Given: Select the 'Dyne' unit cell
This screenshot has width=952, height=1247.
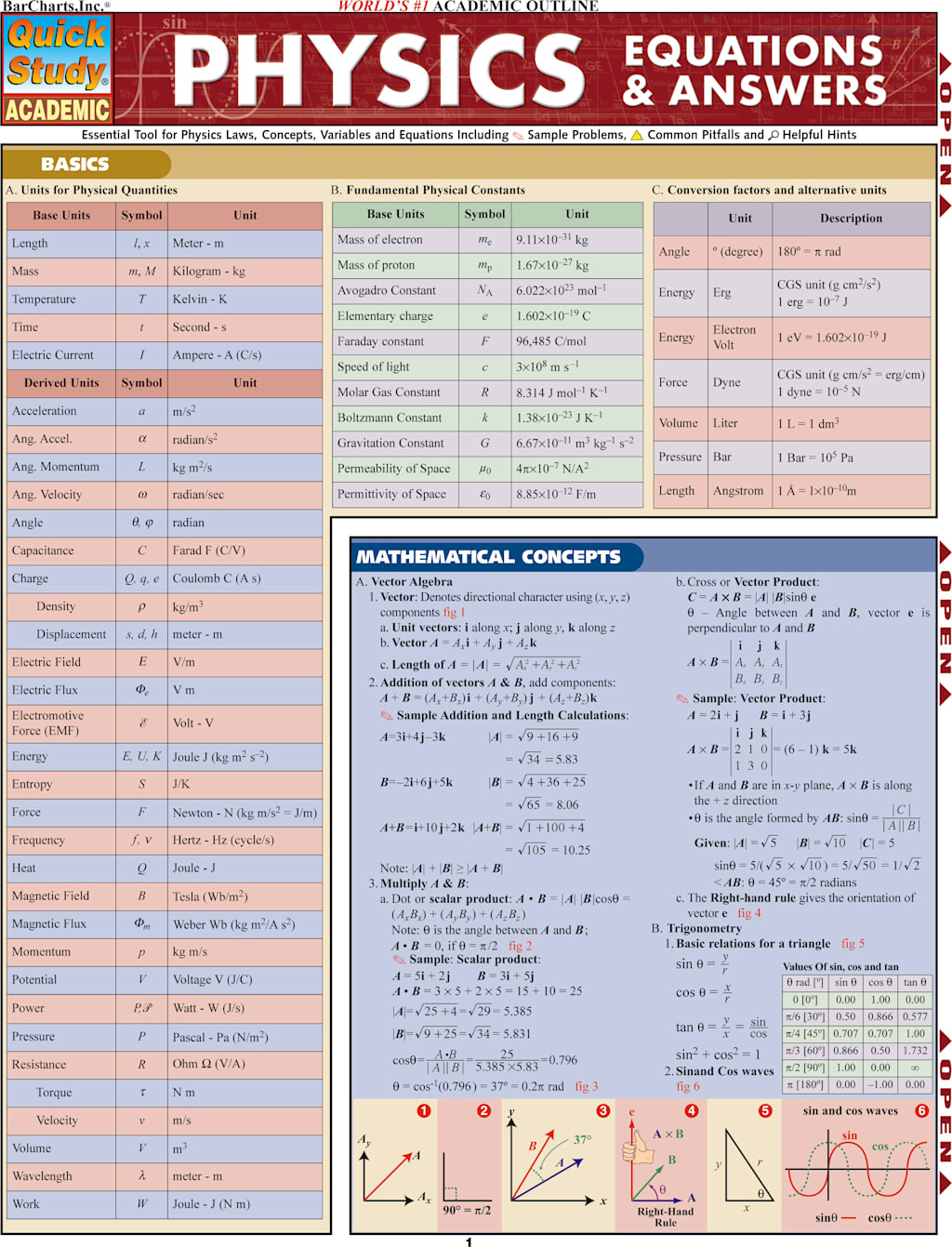Looking at the screenshot, I should click(739, 382).
